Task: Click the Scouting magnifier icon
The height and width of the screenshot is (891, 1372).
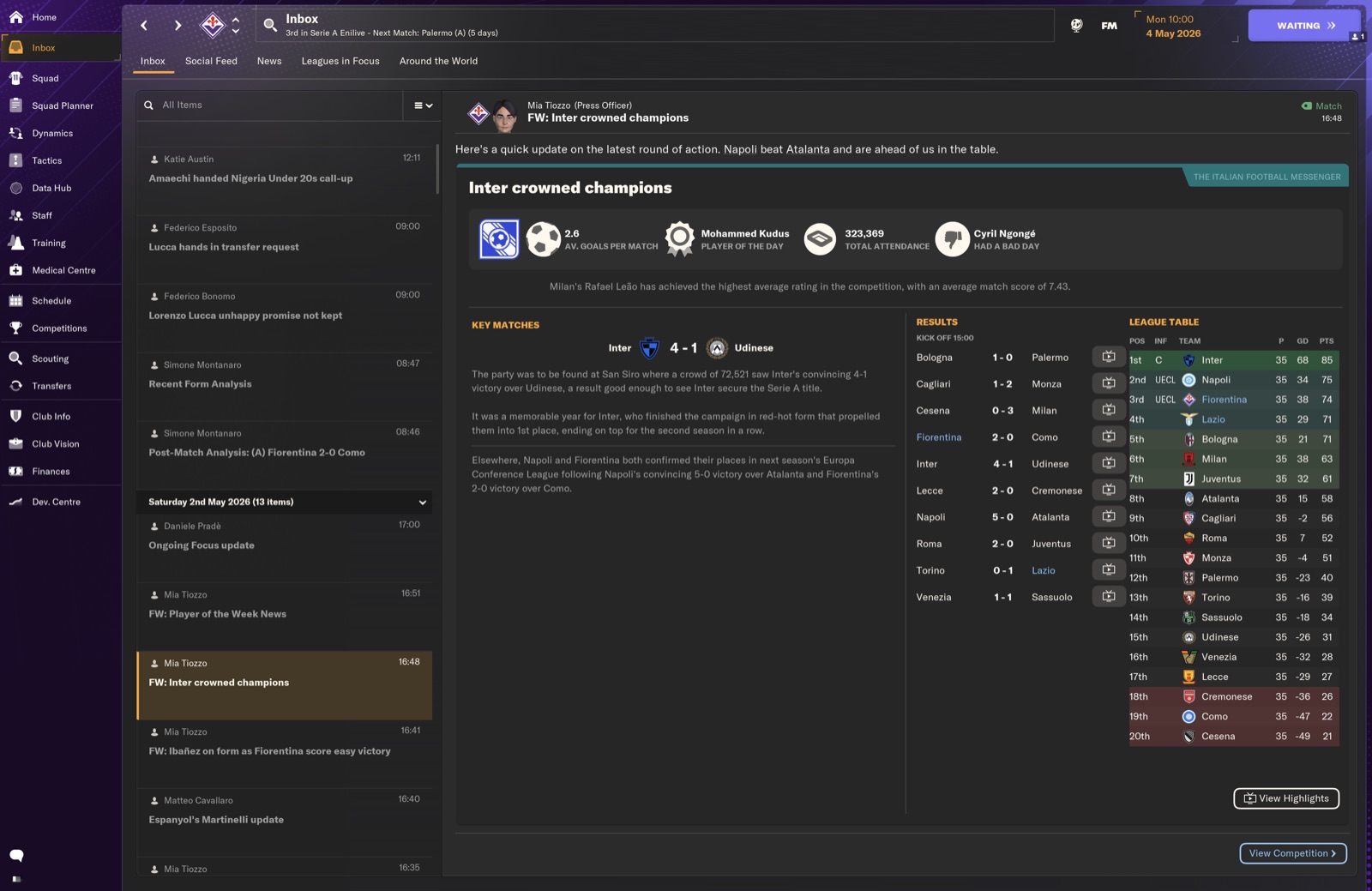Action: coord(15,358)
